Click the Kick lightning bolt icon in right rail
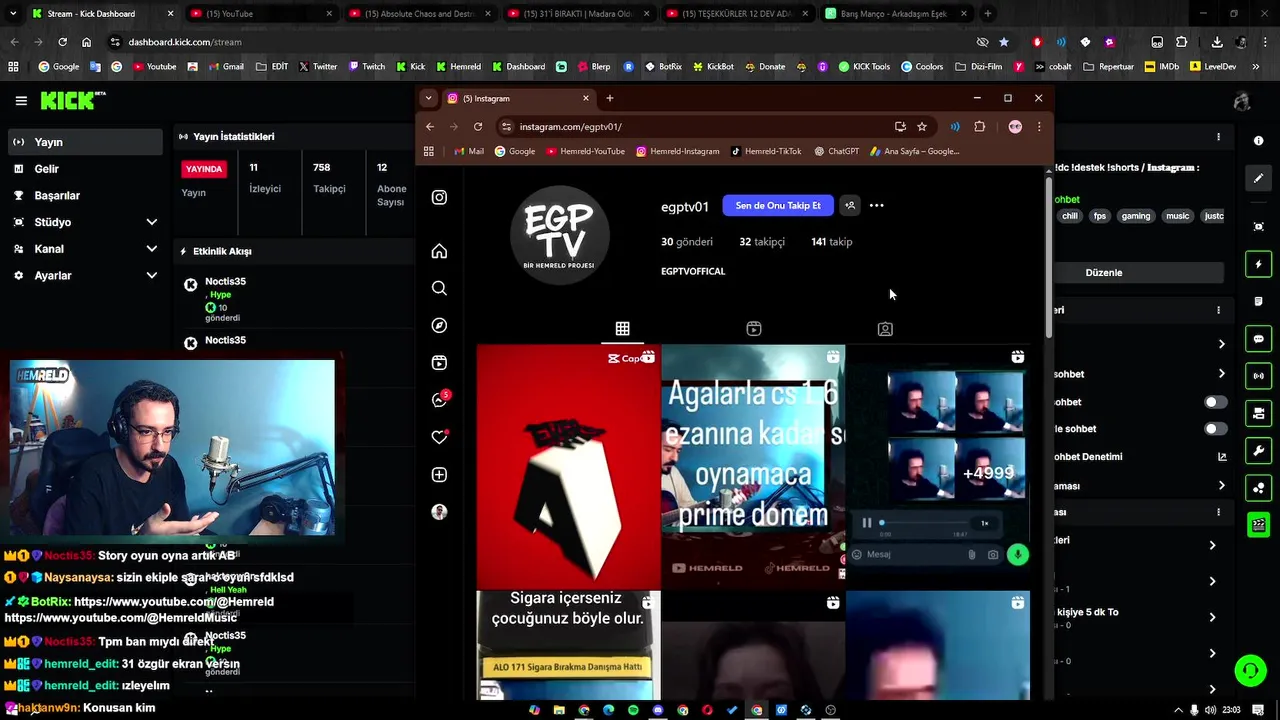Viewport: 1280px width, 720px height. pos(1259,264)
